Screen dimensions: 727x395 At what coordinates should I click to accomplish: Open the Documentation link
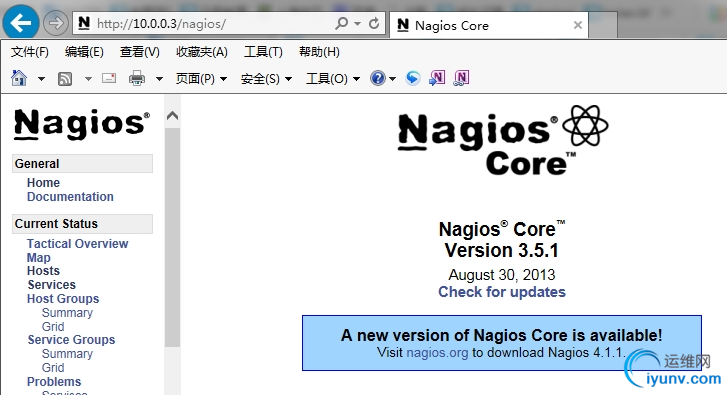coord(70,197)
